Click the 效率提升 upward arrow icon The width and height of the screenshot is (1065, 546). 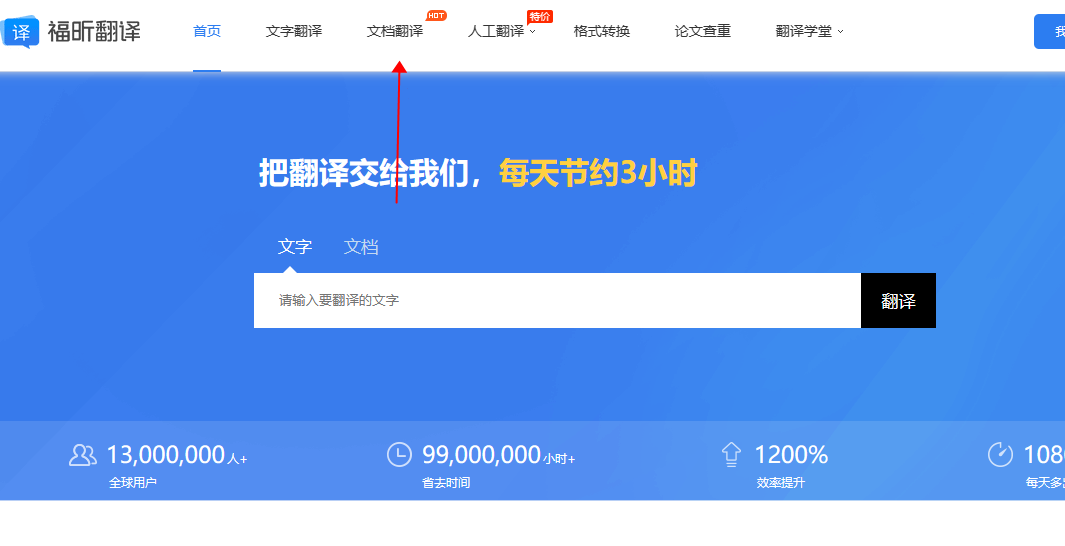731,454
